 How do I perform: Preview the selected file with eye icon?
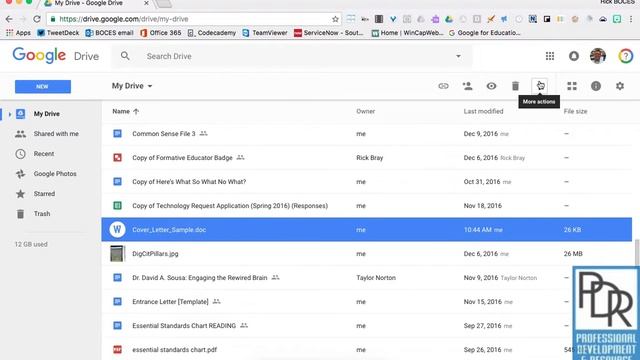click(x=491, y=86)
